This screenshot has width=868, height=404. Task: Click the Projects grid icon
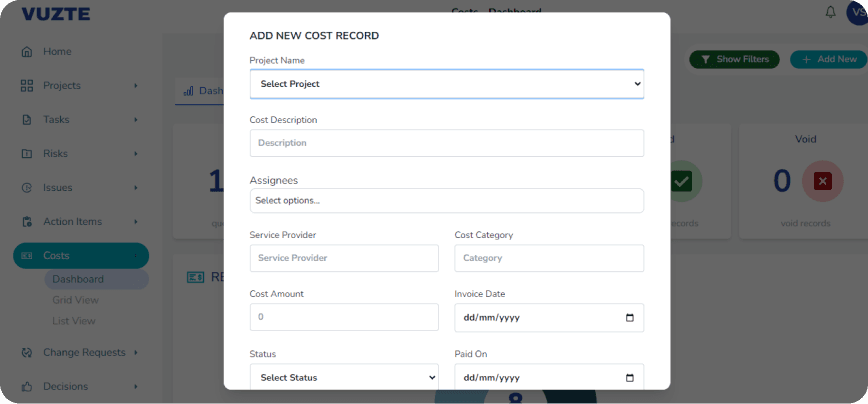tap(27, 86)
